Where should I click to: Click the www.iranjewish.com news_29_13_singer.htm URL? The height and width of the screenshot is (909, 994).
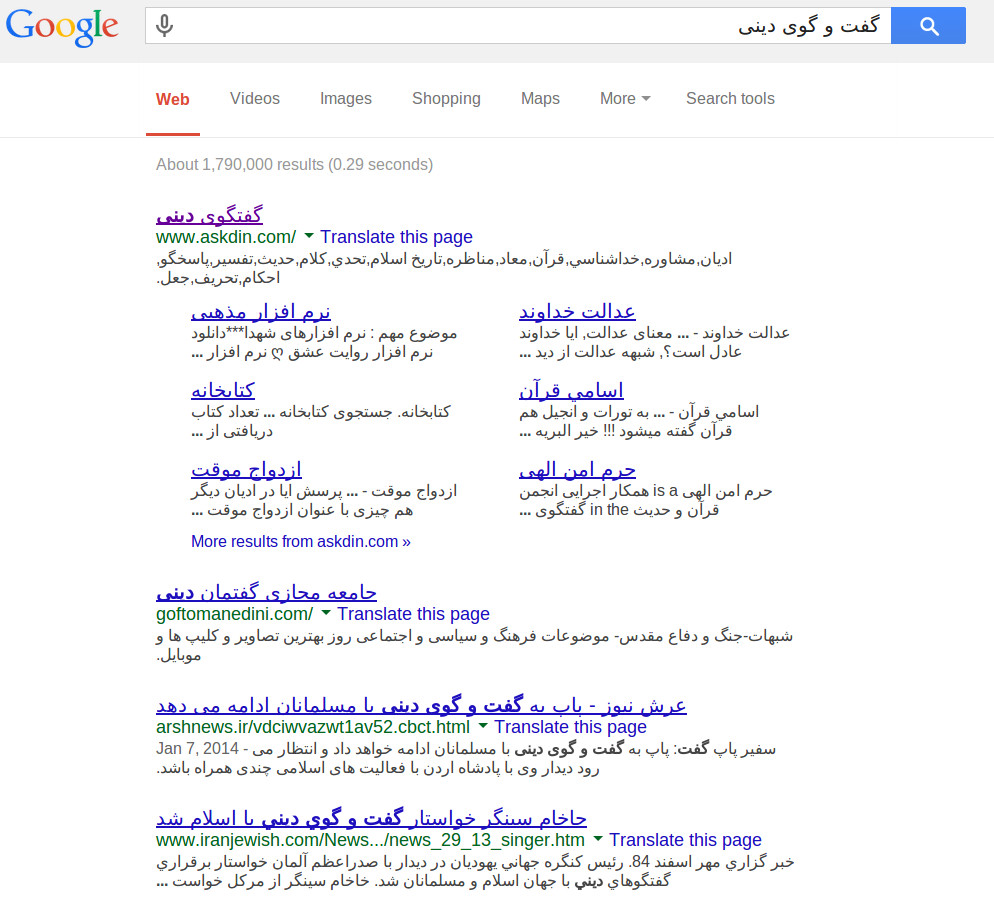(370, 840)
